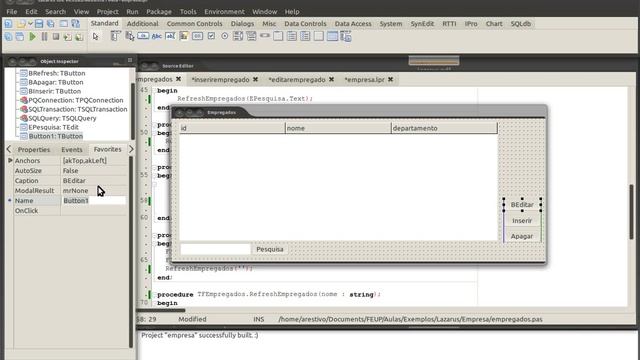
Task: Click the OnClick property row
Action: click(70, 211)
